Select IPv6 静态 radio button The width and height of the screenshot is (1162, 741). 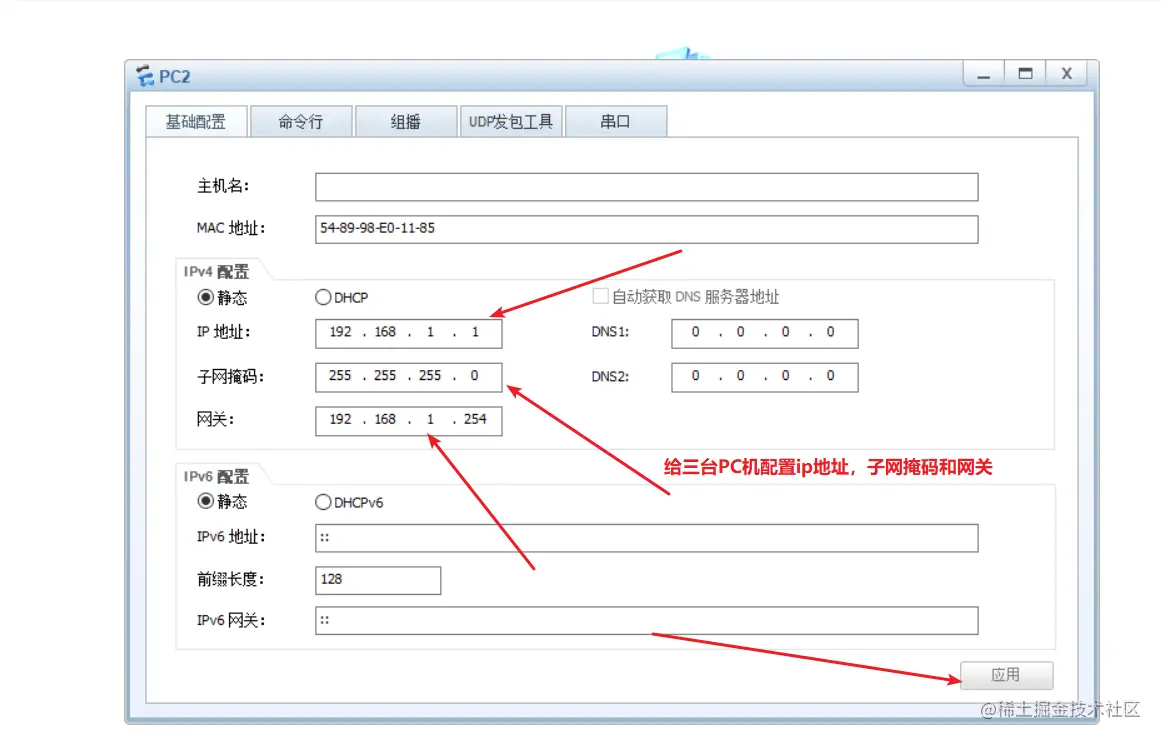pyautogui.click(x=205, y=502)
